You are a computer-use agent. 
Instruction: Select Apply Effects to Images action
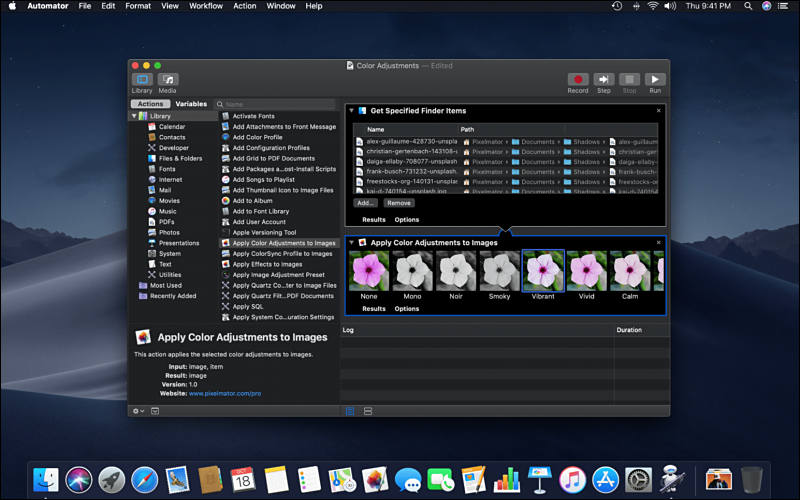267,264
